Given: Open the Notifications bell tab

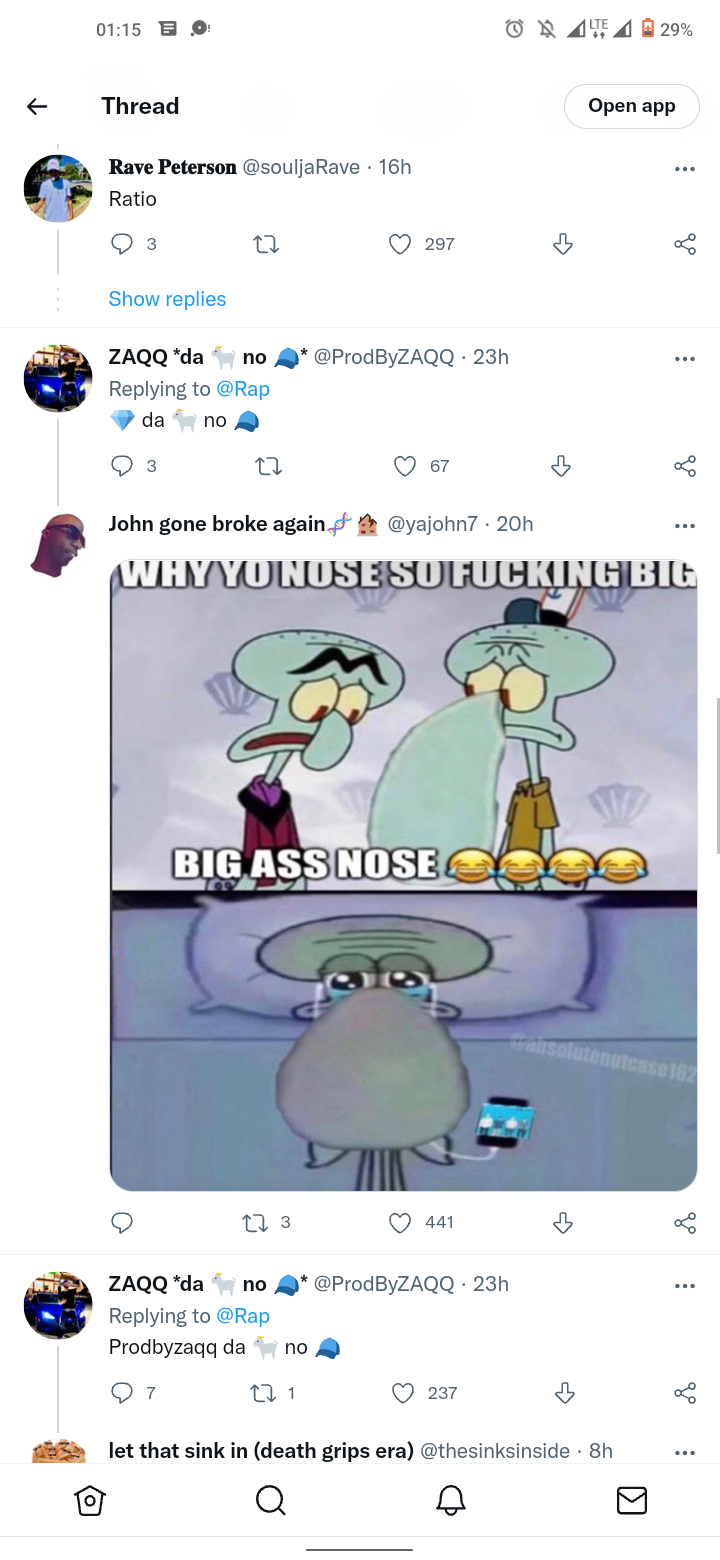Looking at the screenshot, I should (451, 1500).
